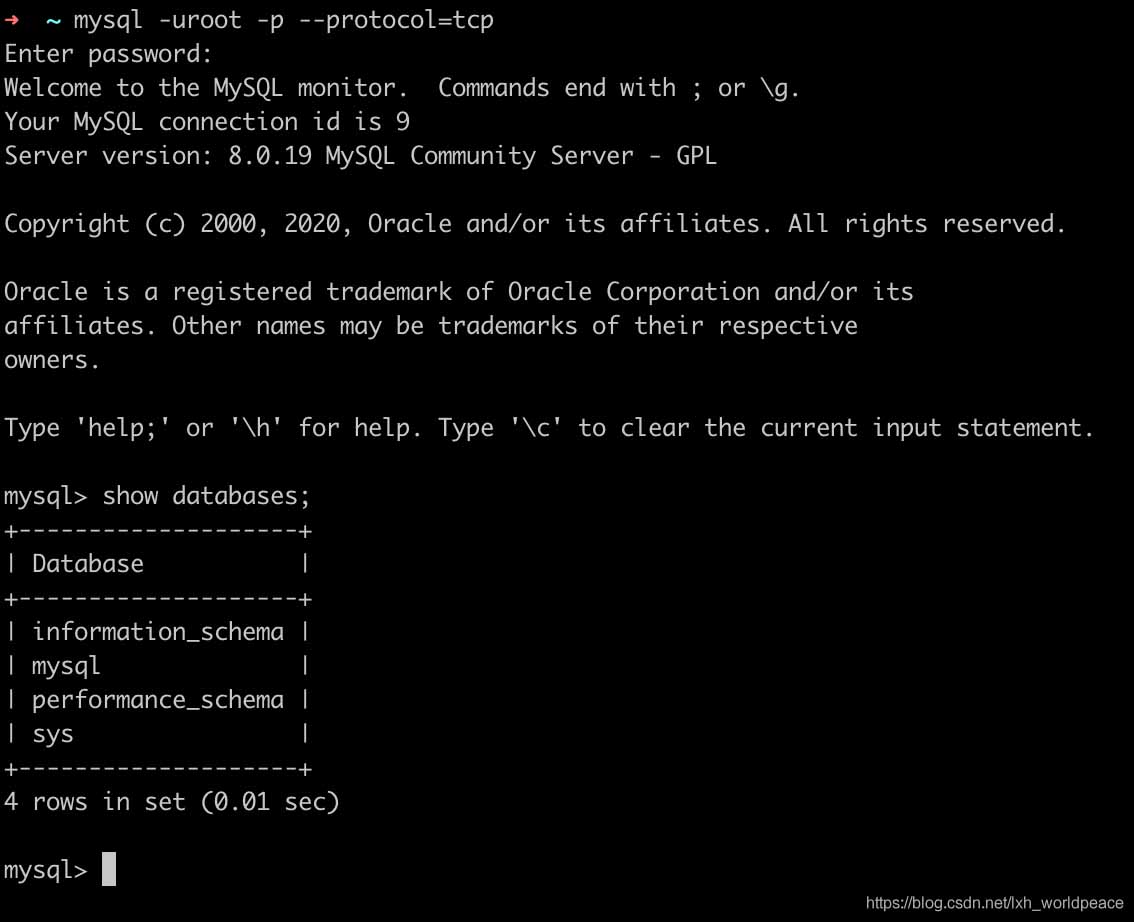Image resolution: width=1134 pixels, height=922 pixels.
Task: Click the block cursor at the empty mysql prompt
Action: [x=109, y=869]
